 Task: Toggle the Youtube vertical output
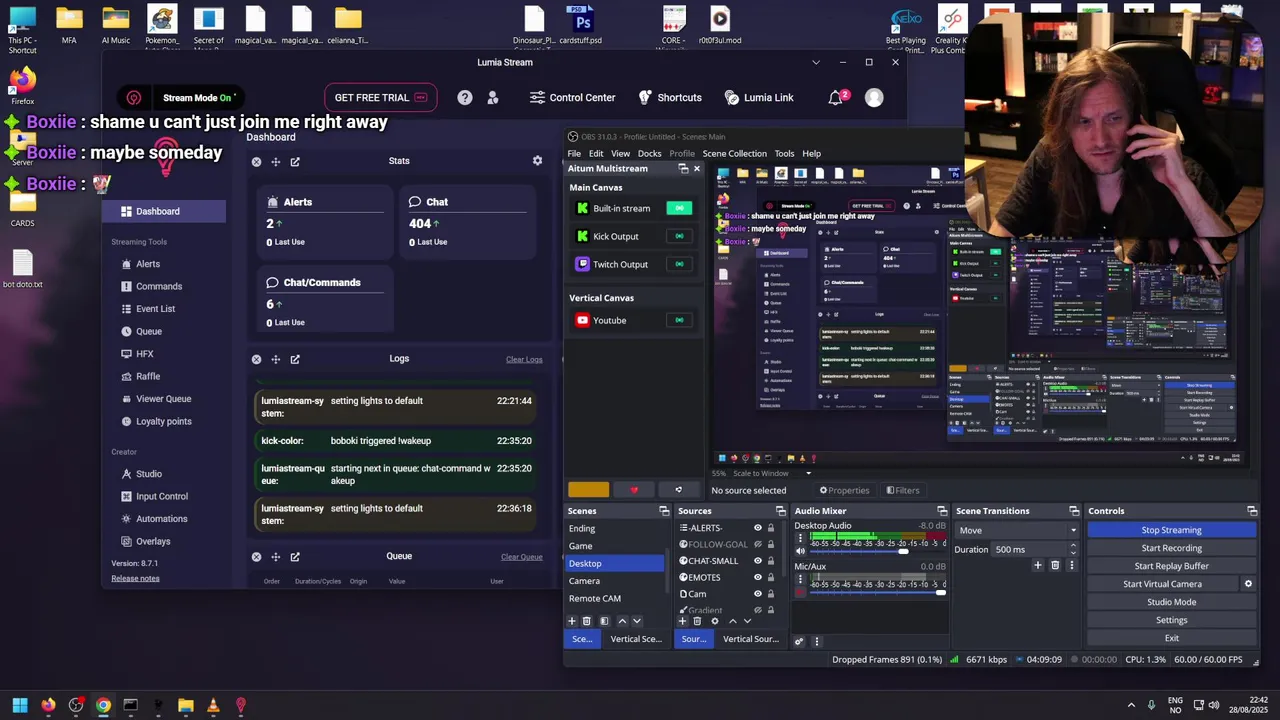click(679, 320)
